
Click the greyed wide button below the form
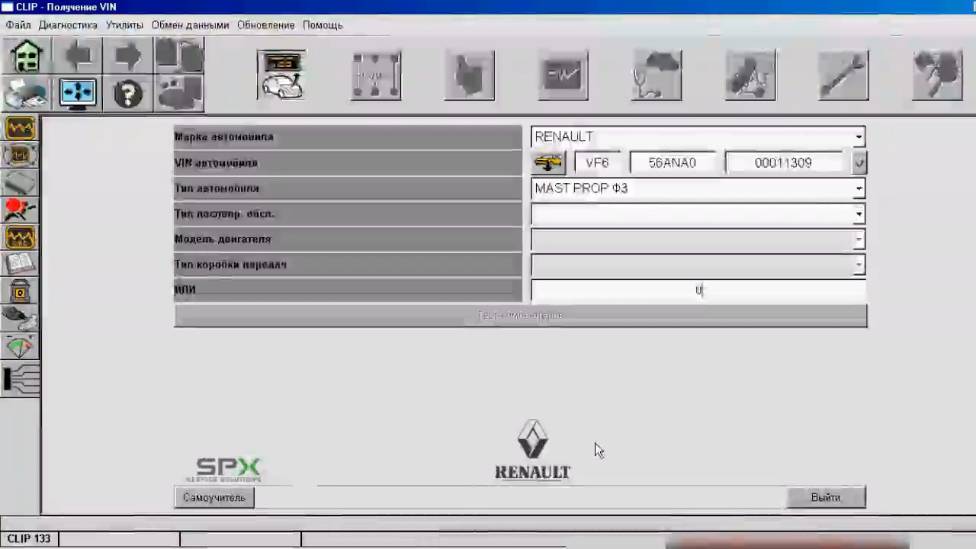[520, 316]
